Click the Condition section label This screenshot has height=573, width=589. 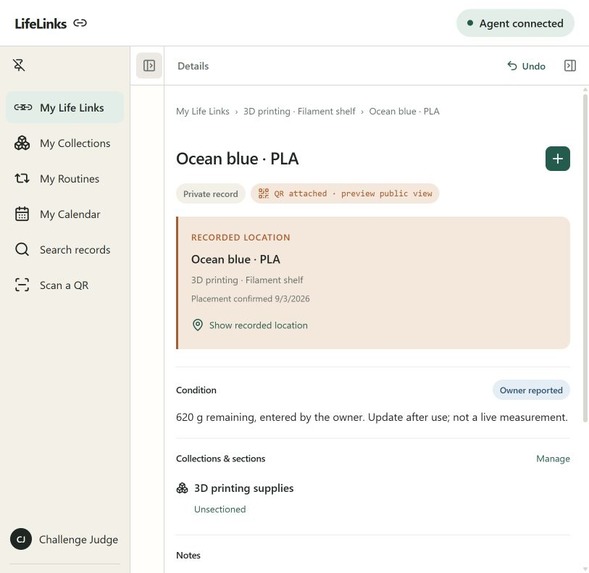[x=196, y=390]
